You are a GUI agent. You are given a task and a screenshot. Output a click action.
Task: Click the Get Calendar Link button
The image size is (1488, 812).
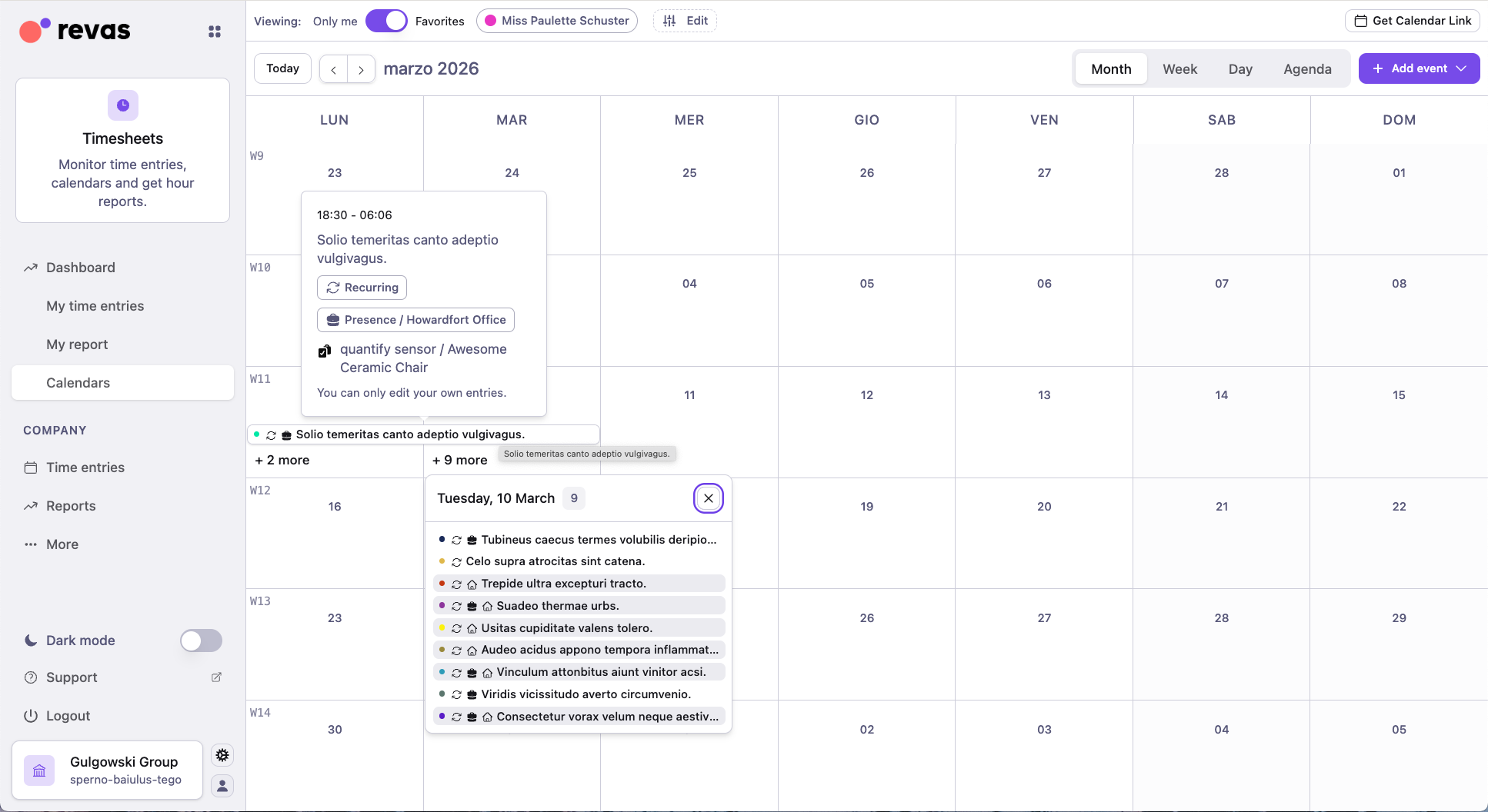pyautogui.click(x=1413, y=21)
